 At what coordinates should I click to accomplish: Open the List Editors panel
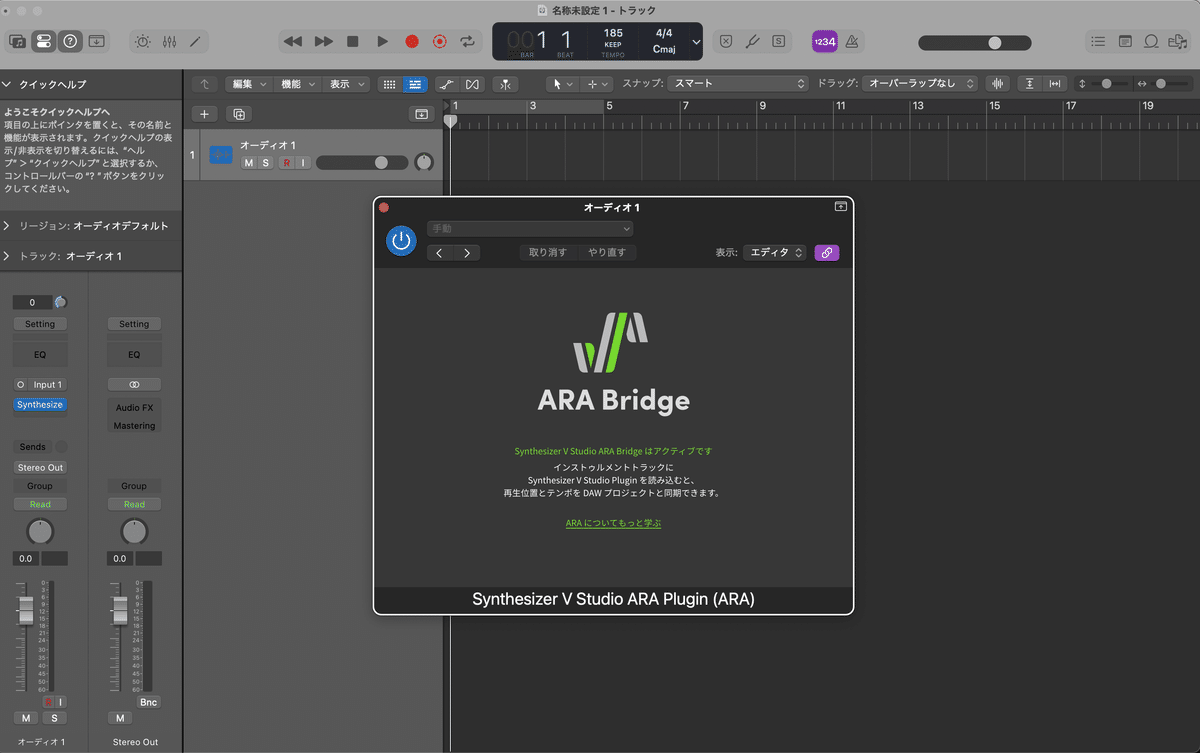(x=1099, y=41)
